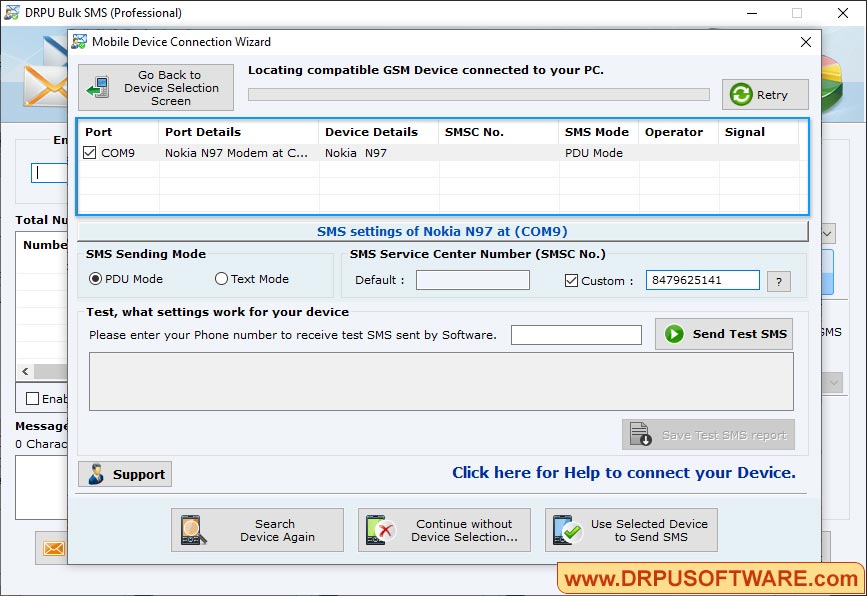Open the dropdown near the top right edge
The image size is (867, 596).
[826, 232]
